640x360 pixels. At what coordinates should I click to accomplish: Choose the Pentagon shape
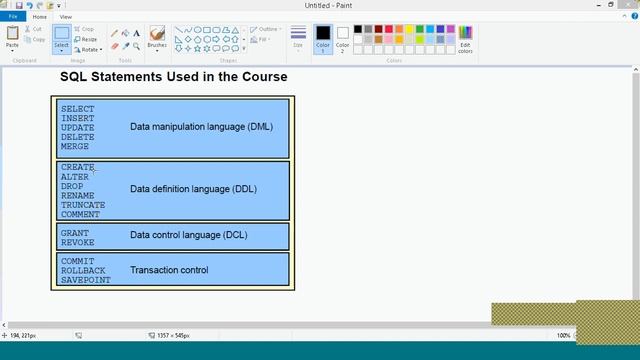click(198, 40)
